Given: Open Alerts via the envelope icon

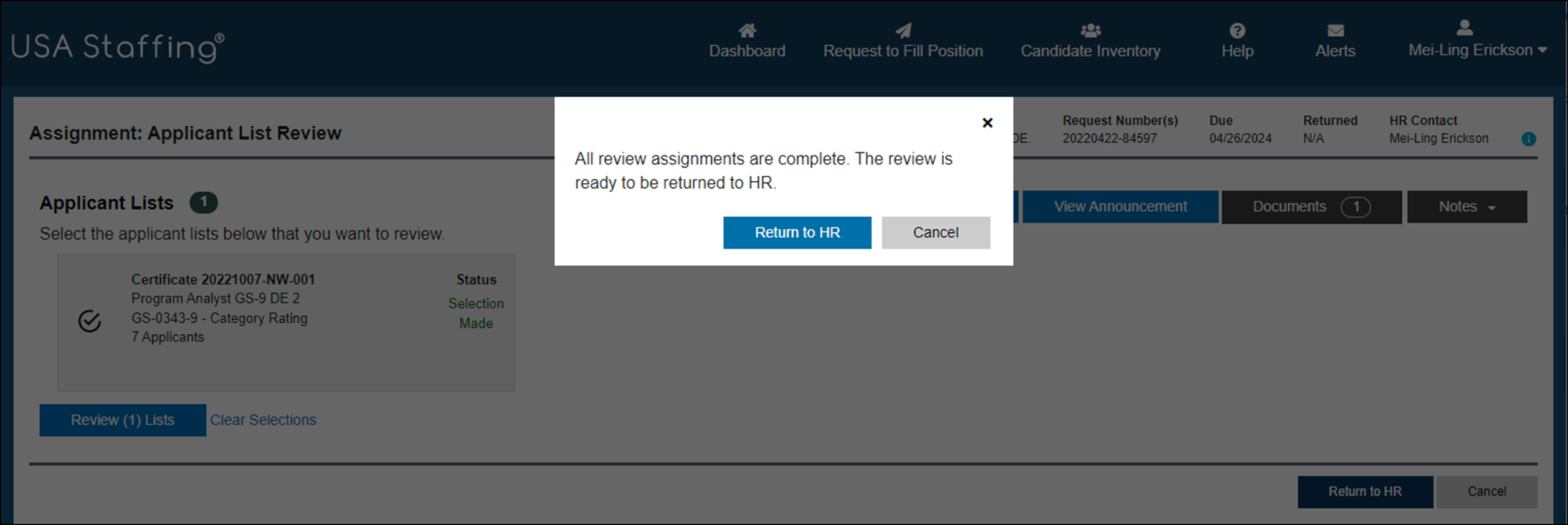Looking at the screenshot, I should point(1335,31).
